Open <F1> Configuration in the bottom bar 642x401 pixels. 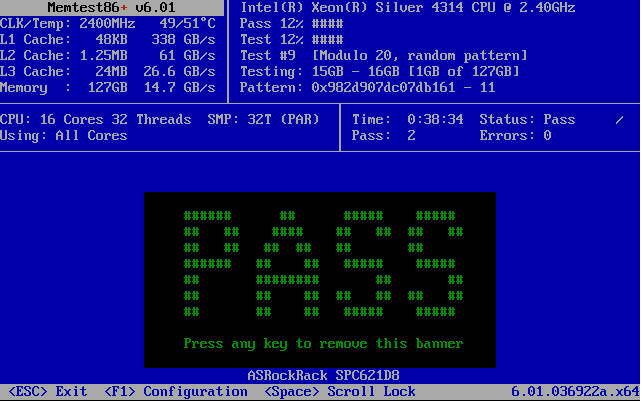176,392
